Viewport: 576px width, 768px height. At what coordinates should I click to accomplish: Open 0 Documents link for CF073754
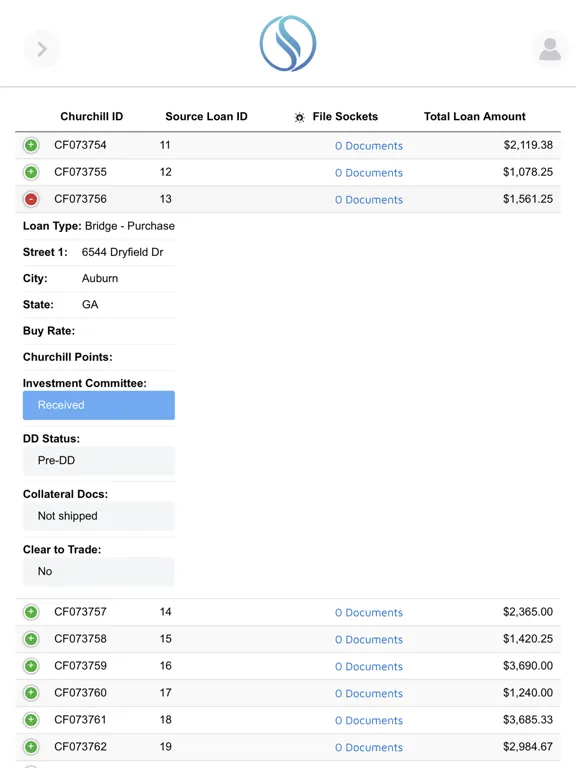pyautogui.click(x=369, y=145)
